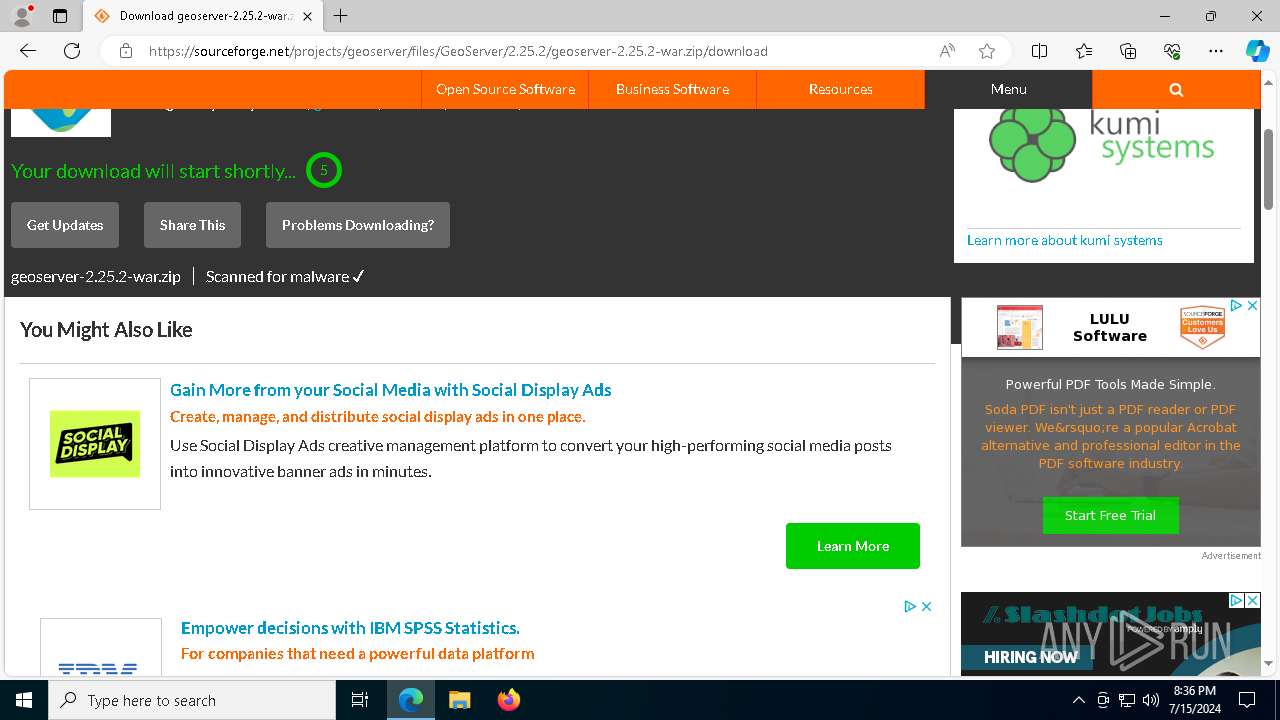1280x720 pixels.
Task: Click the Social Display logo thumbnail
Action: click(95, 444)
